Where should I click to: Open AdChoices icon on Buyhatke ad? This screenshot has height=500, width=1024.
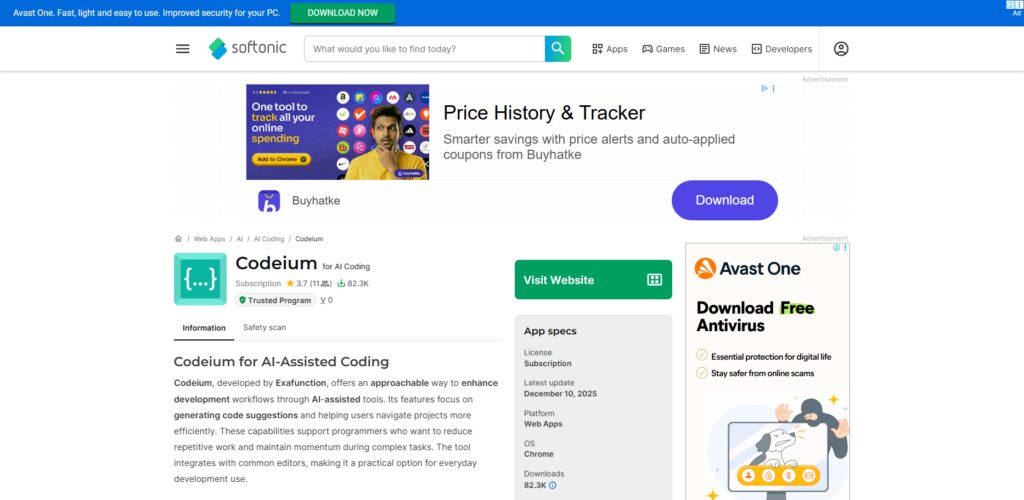[x=764, y=88]
